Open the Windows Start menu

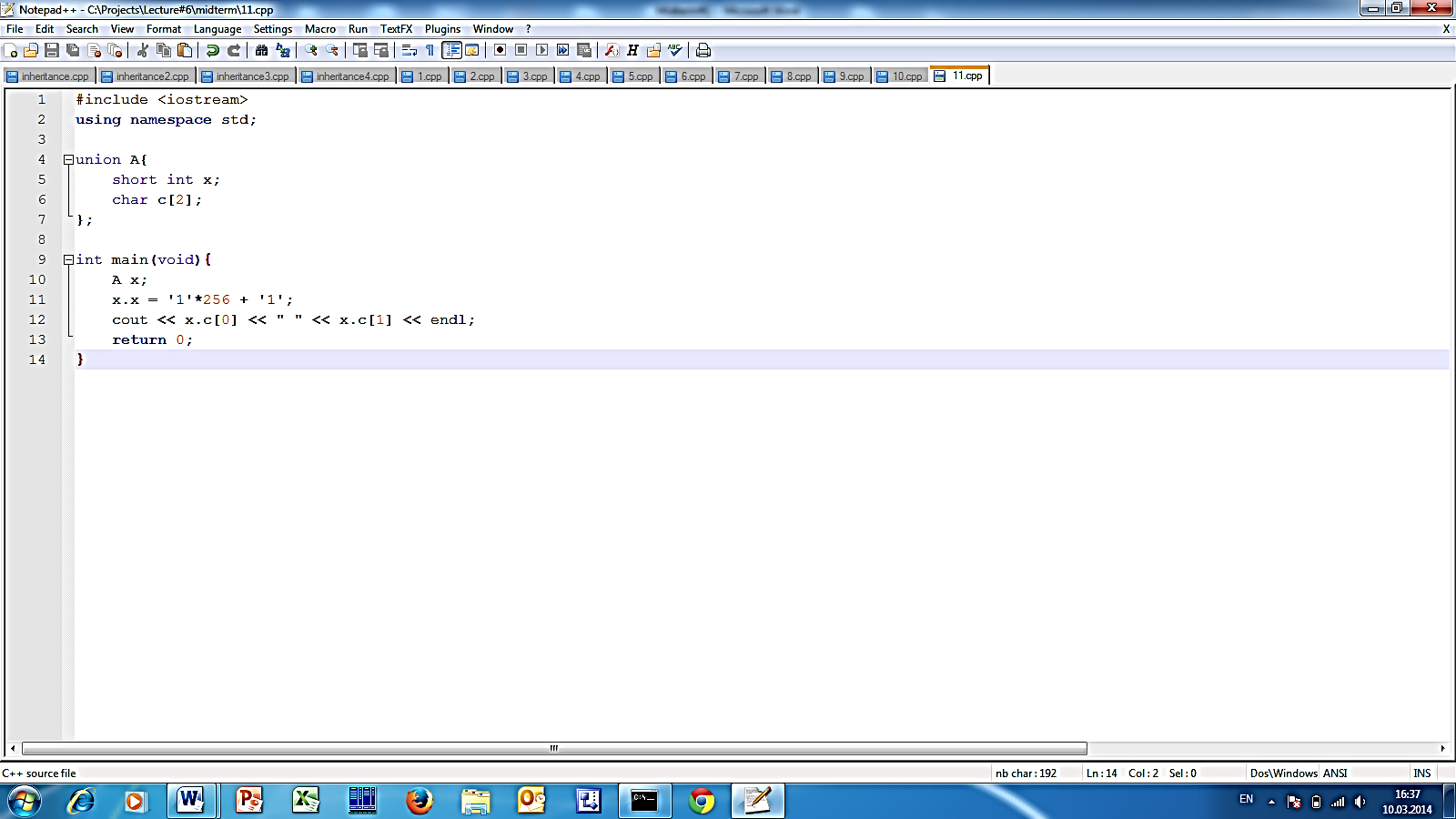24,801
